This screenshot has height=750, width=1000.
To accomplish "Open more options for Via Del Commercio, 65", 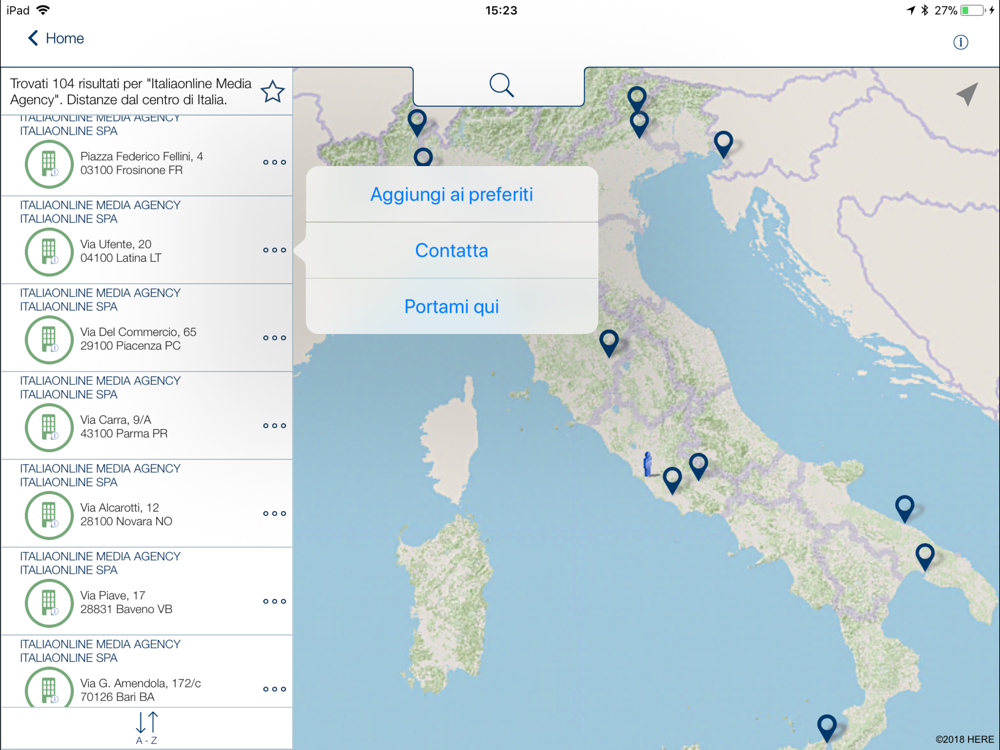I will pyautogui.click(x=274, y=338).
